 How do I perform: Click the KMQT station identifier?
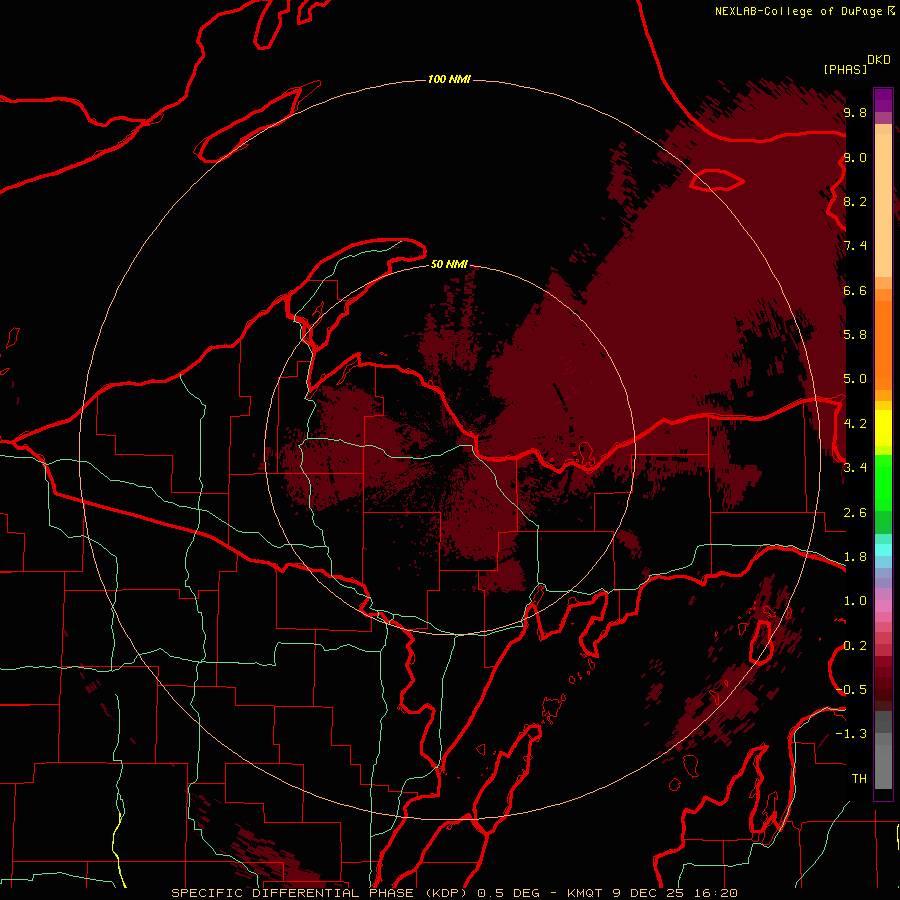click(585, 893)
